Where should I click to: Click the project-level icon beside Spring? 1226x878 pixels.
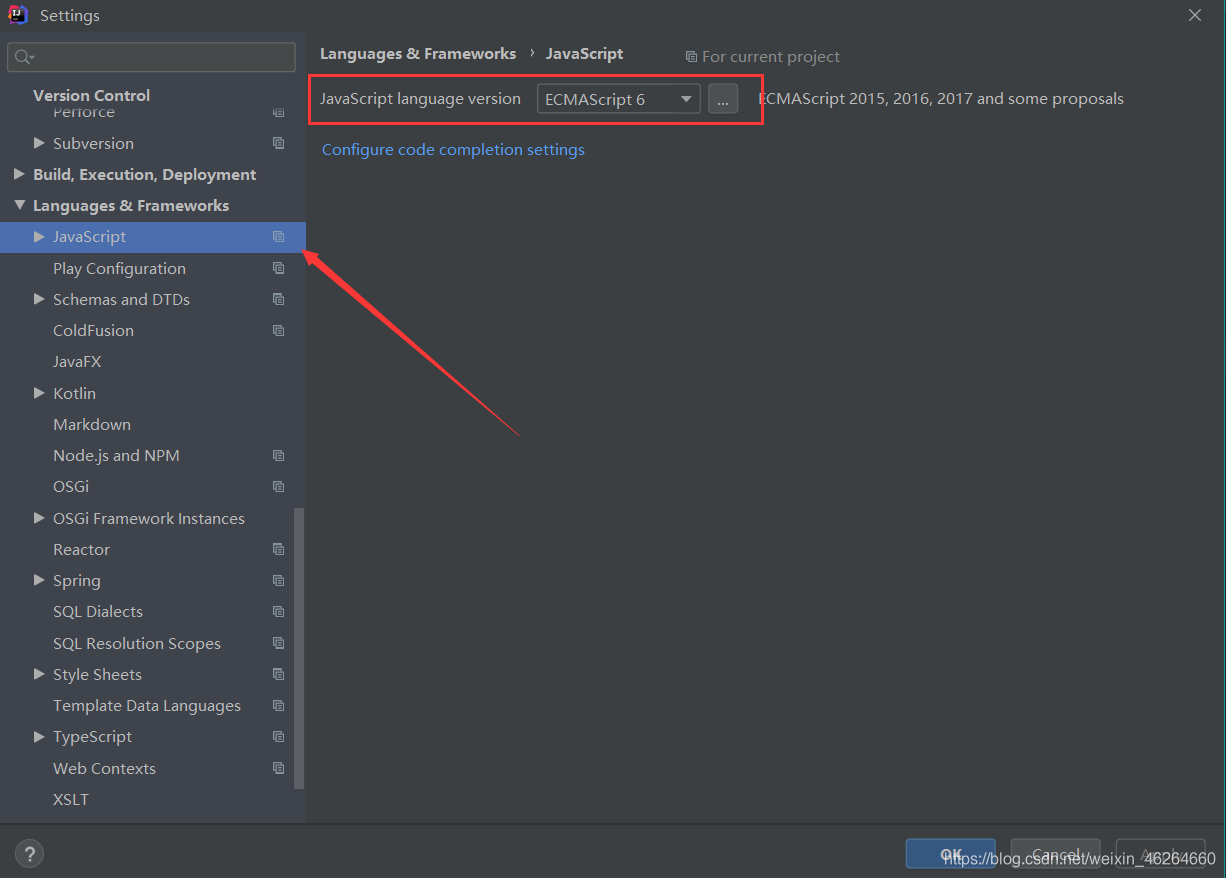[279, 580]
